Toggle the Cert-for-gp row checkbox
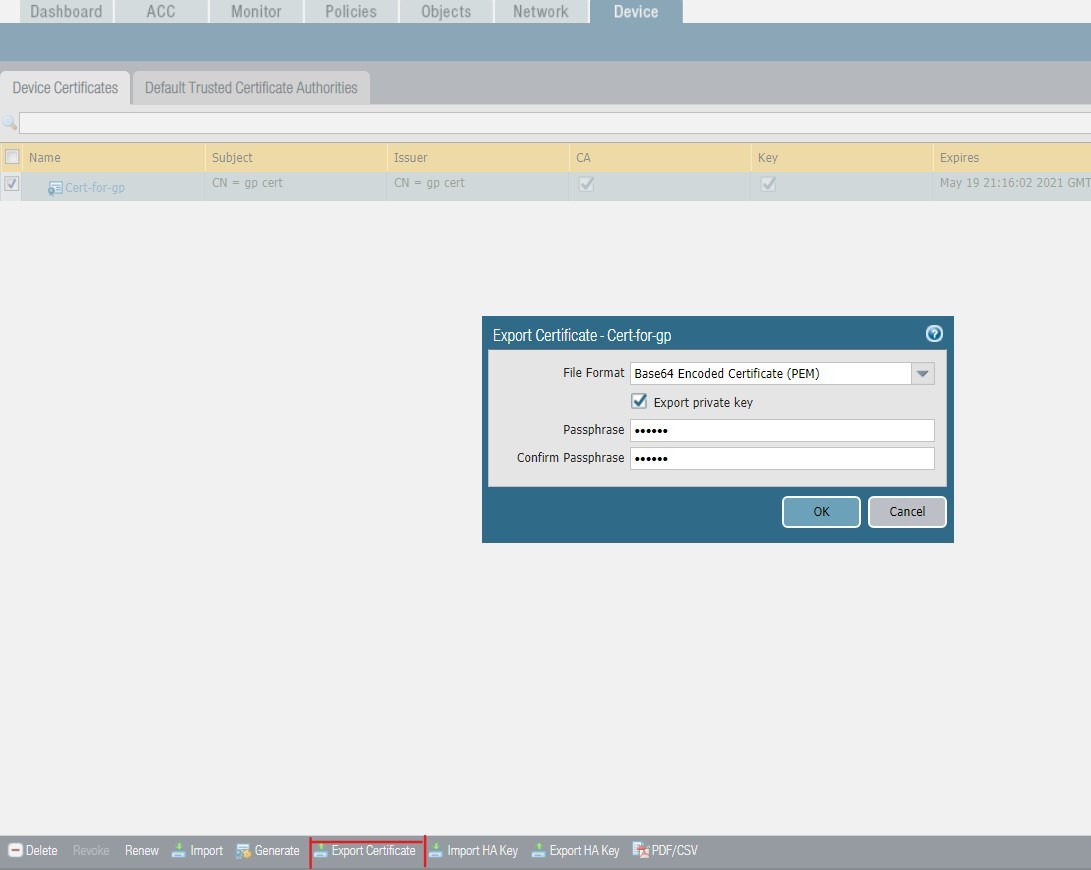The height and width of the screenshot is (870, 1091). pyautogui.click(x=11, y=183)
